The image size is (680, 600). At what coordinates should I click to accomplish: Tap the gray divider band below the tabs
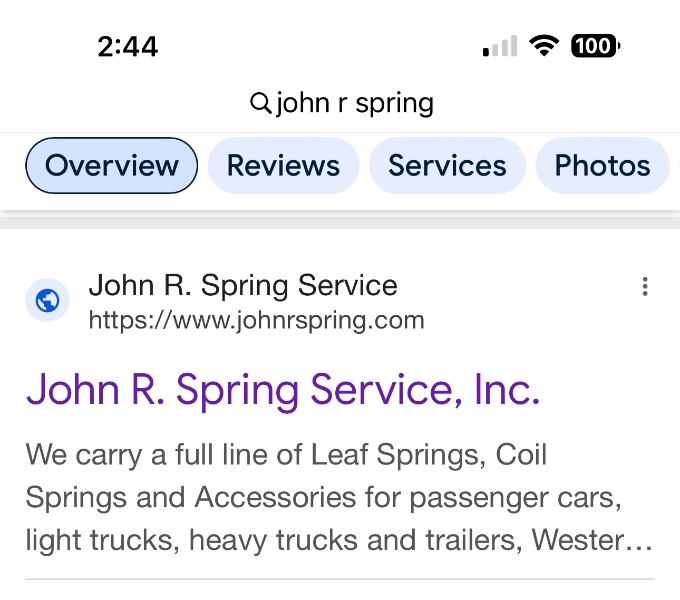340,220
